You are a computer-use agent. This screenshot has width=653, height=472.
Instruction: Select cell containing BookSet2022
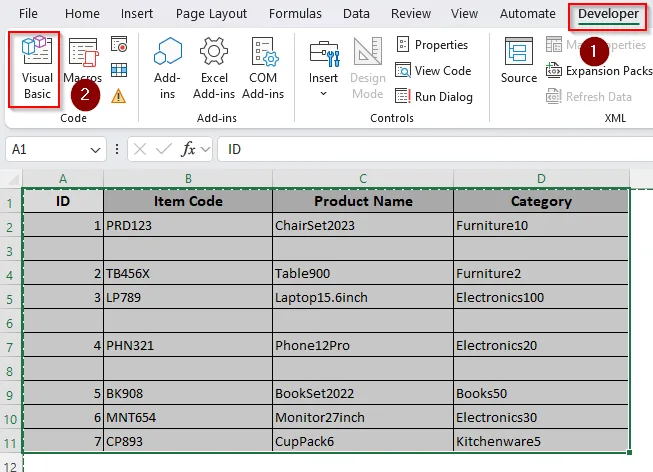(x=363, y=393)
